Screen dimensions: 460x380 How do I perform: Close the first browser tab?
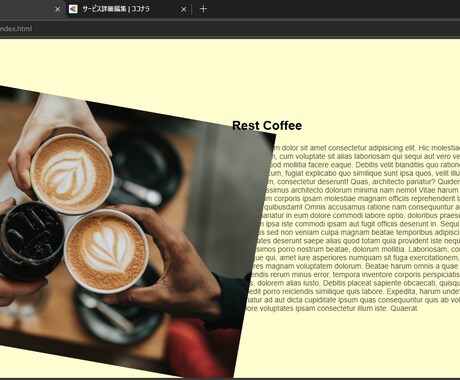(57, 9)
